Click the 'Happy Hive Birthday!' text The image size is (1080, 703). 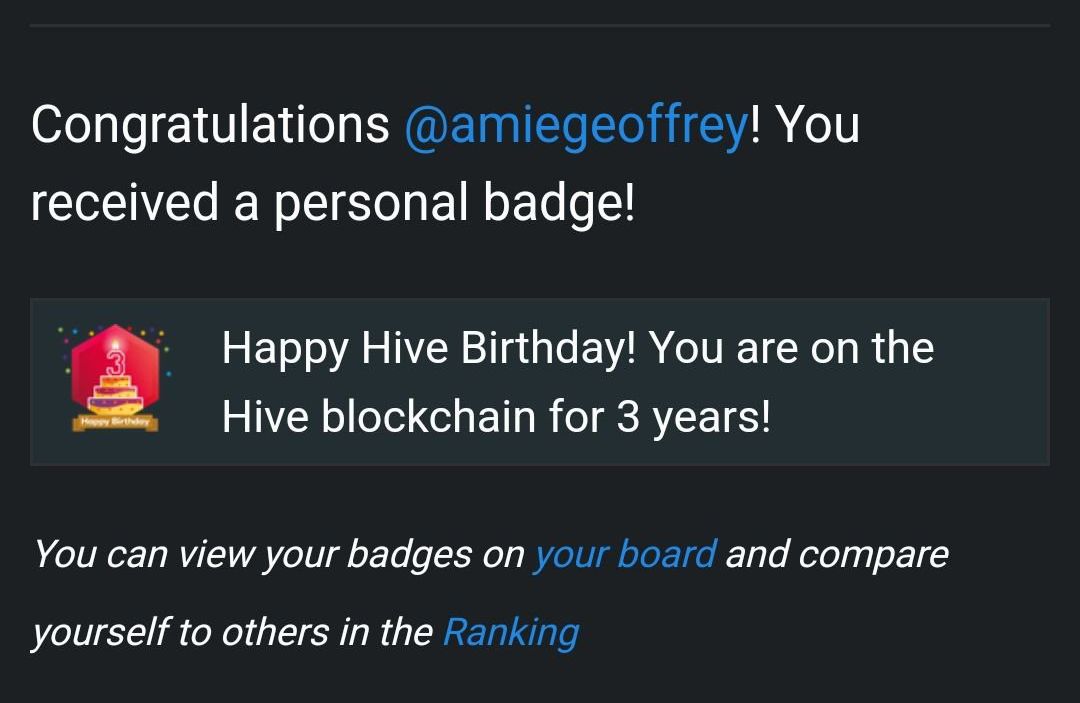pyautogui.click(x=428, y=348)
